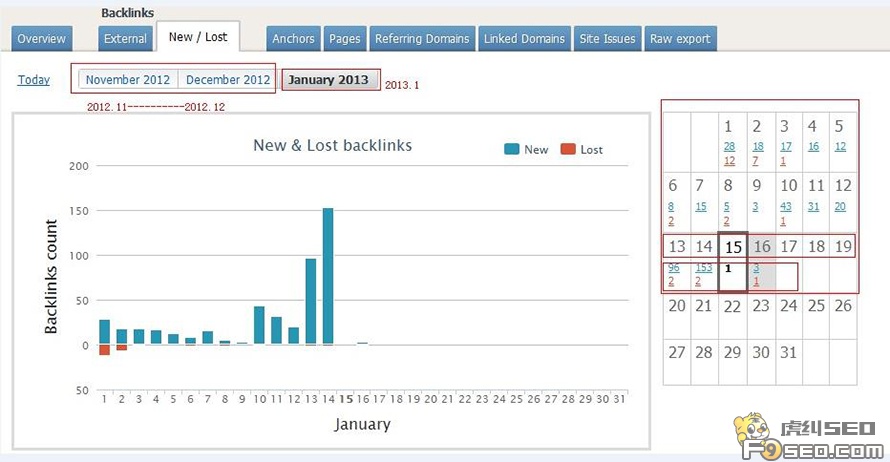Click the tallest bar for January 14

tap(327, 275)
